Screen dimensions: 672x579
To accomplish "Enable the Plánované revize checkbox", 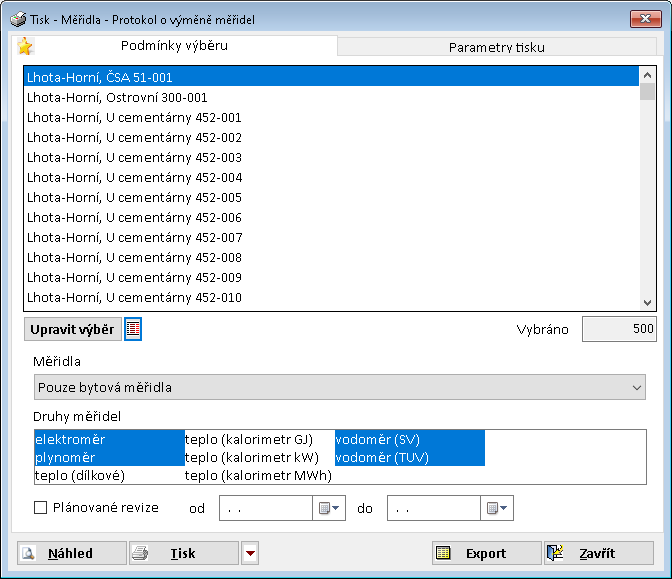I will coord(41,508).
